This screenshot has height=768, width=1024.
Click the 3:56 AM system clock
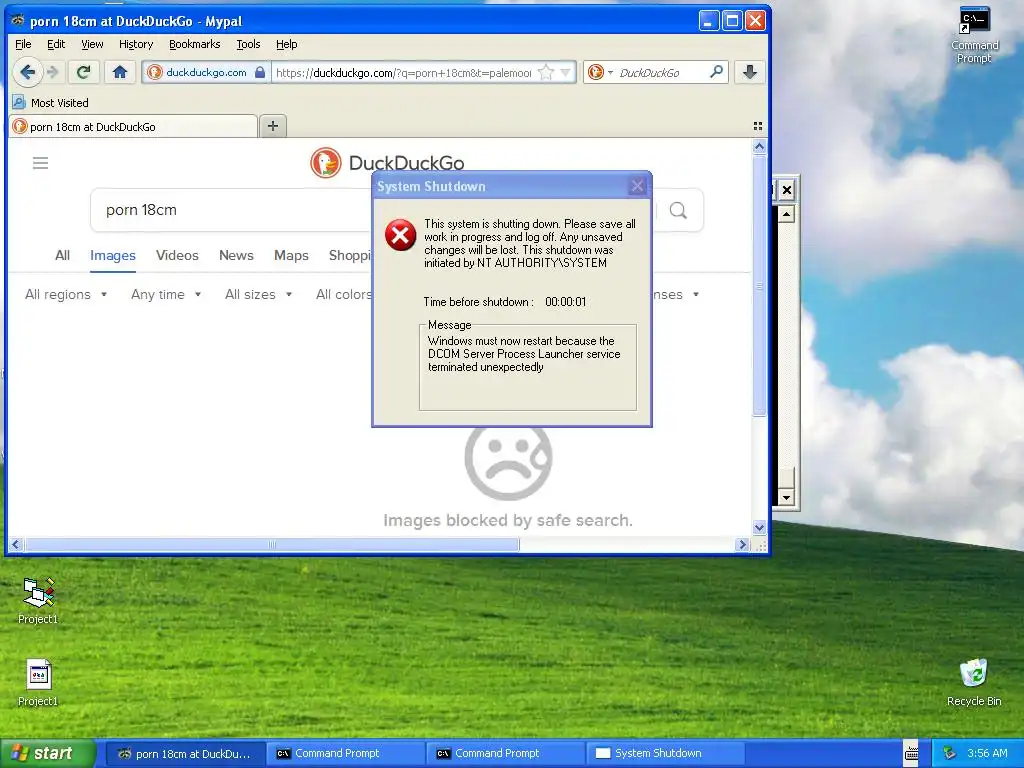point(987,754)
